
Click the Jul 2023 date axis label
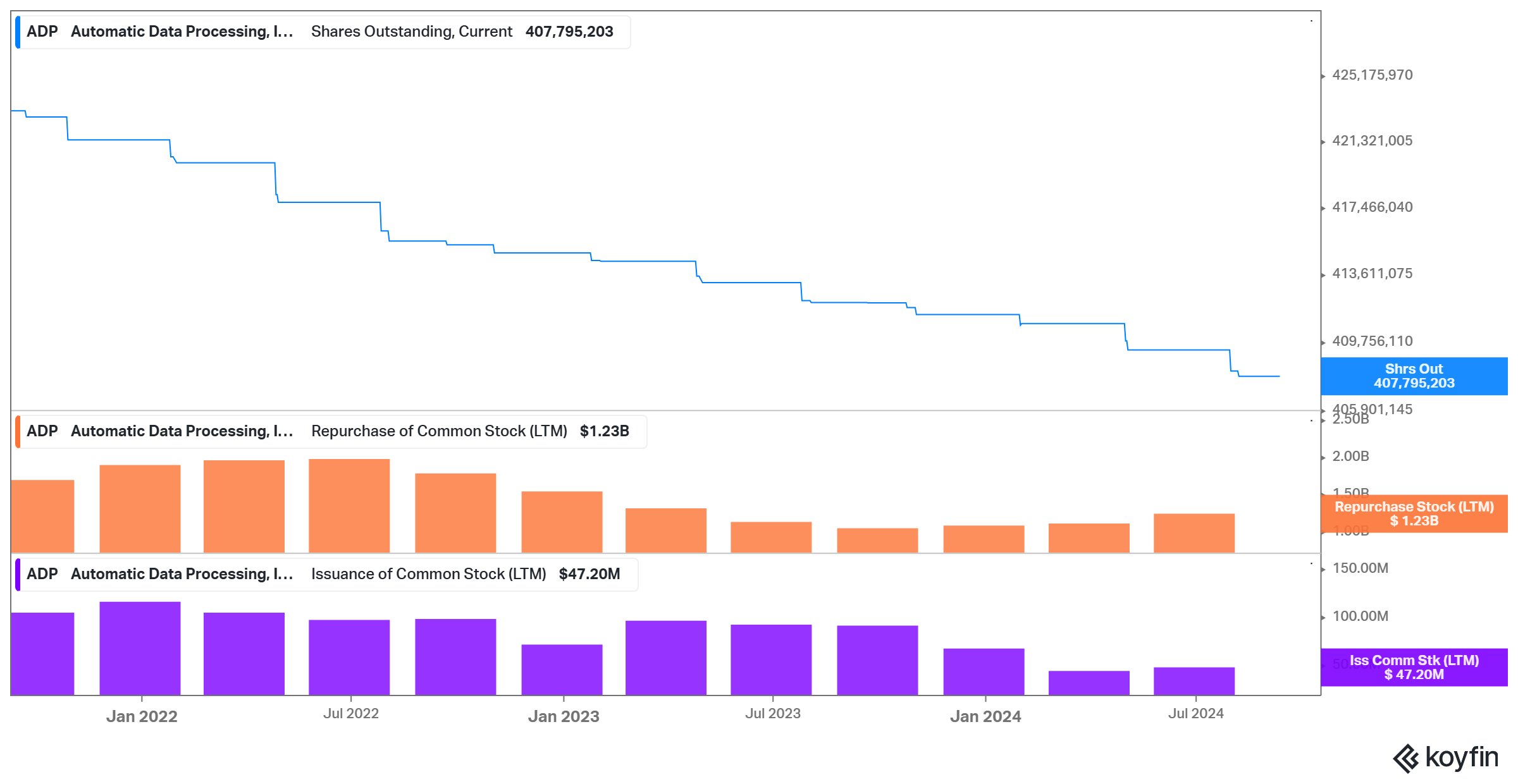click(773, 714)
